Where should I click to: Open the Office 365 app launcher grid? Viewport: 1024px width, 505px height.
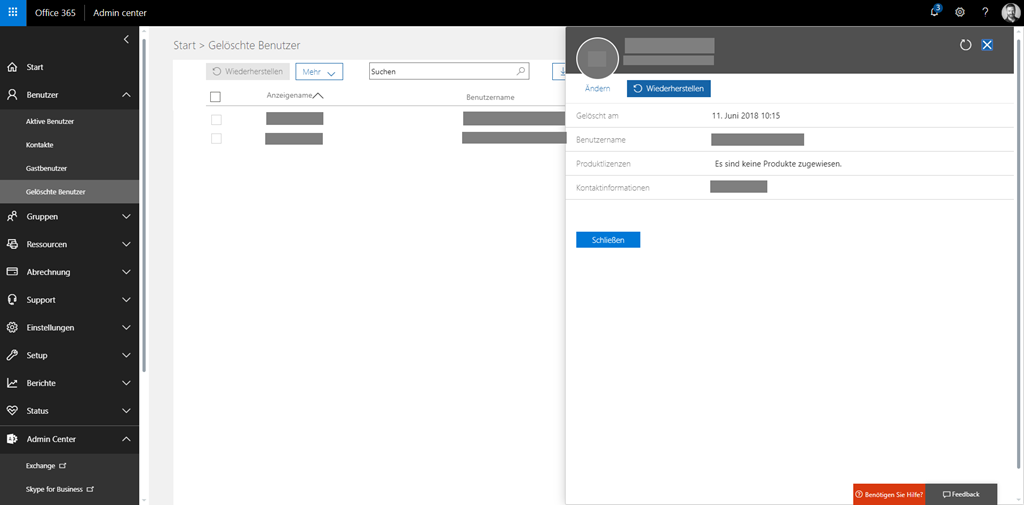(x=12, y=12)
